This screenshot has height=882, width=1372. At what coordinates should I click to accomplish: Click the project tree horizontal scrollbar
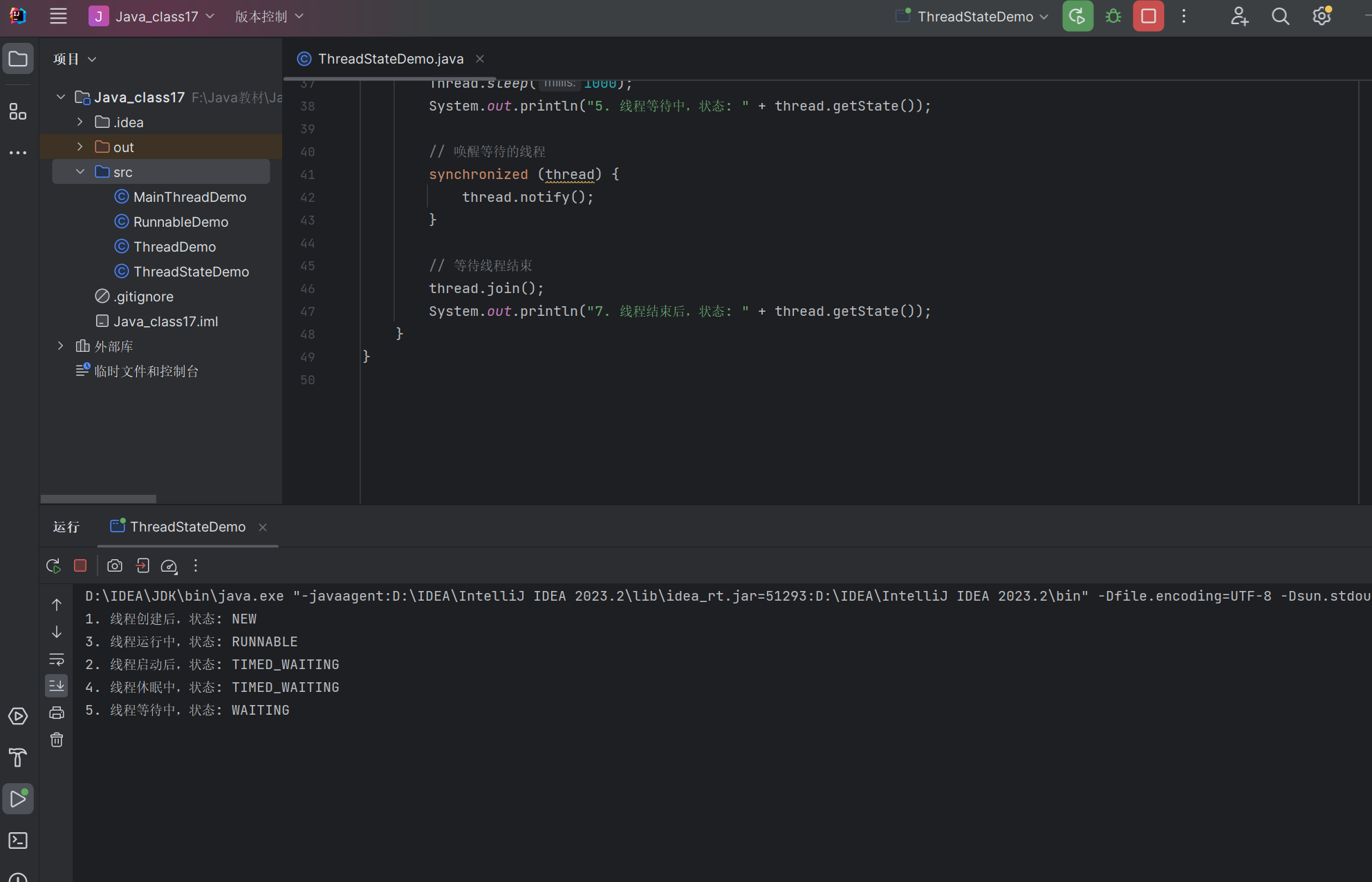(98, 498)
